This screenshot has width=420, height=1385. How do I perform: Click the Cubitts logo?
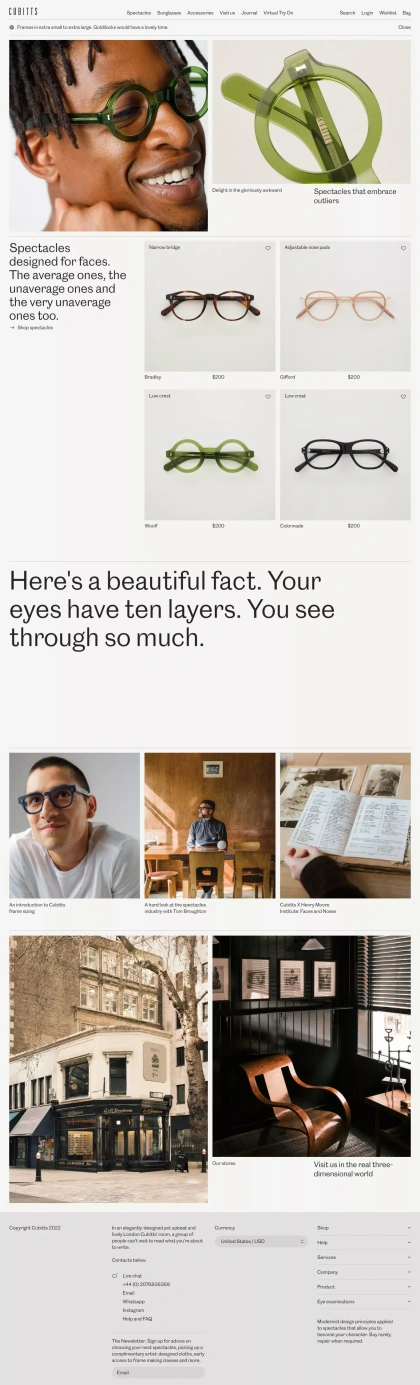[22, 13]
